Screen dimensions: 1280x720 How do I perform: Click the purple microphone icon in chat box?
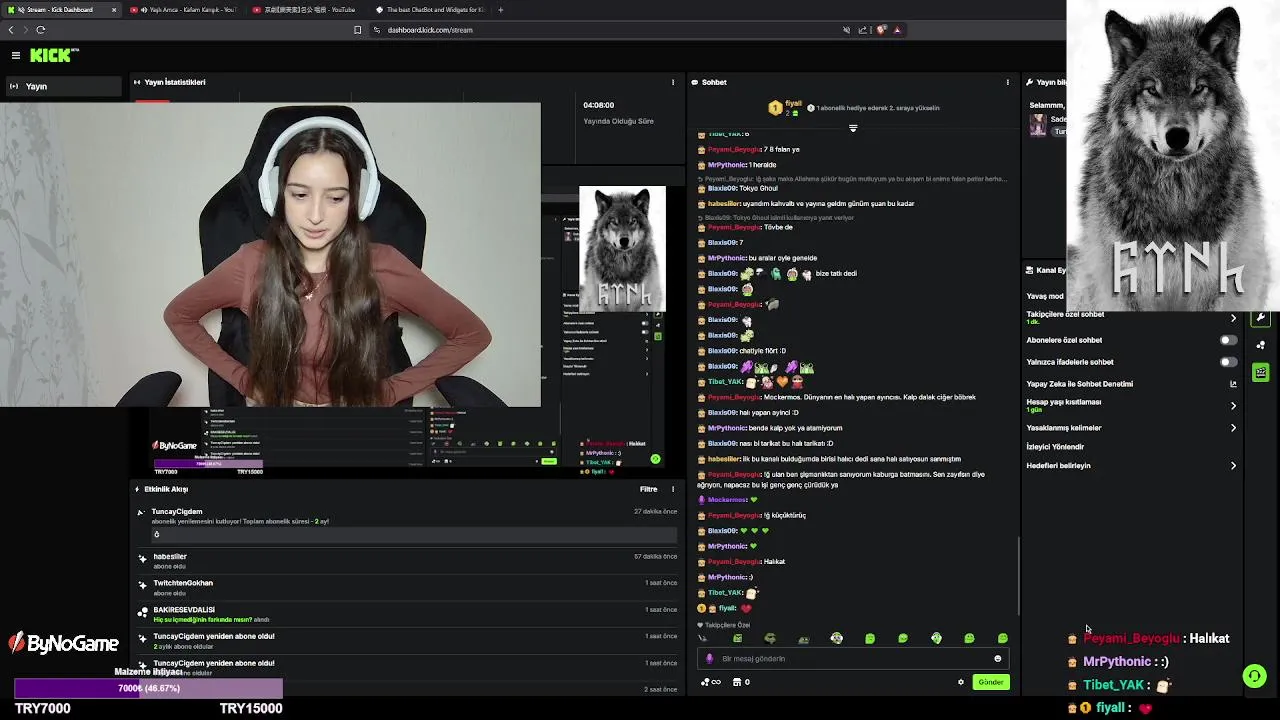(710, 659)
